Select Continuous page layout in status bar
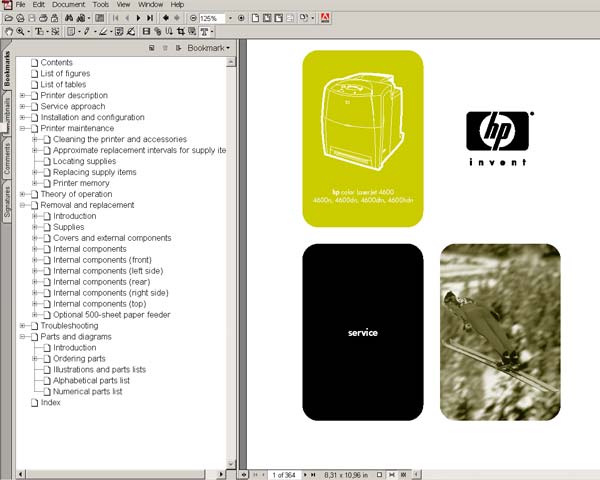This screenshot has width=600, height=480. tap(391, 475)
